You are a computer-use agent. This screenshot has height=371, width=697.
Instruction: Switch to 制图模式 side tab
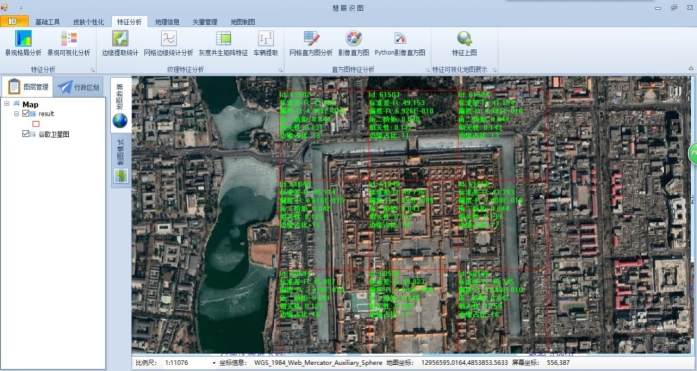[x=120, y=161]
